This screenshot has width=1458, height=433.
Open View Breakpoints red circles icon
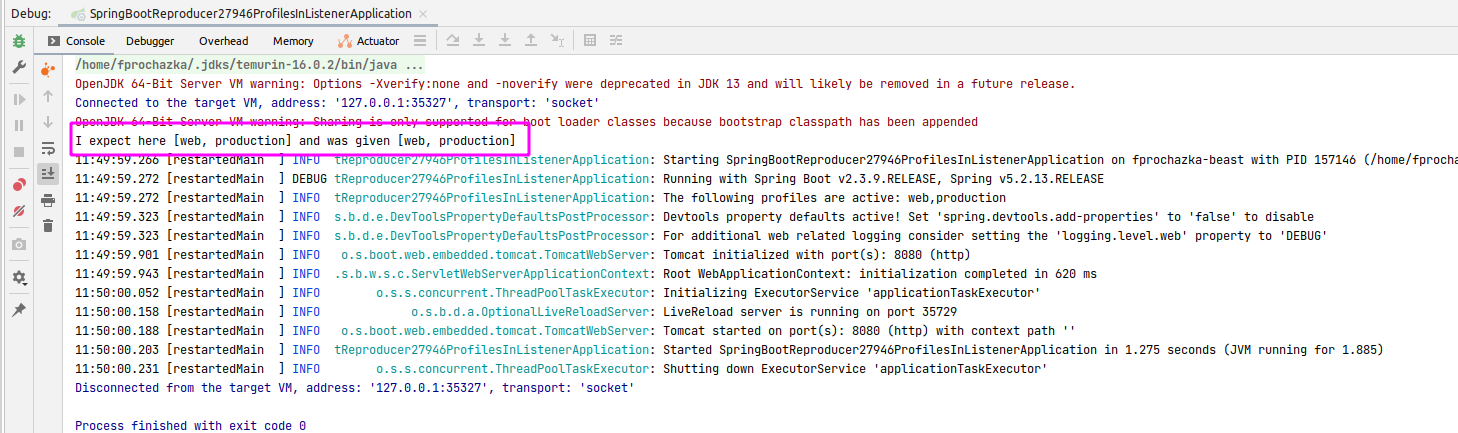coord(18,185)
